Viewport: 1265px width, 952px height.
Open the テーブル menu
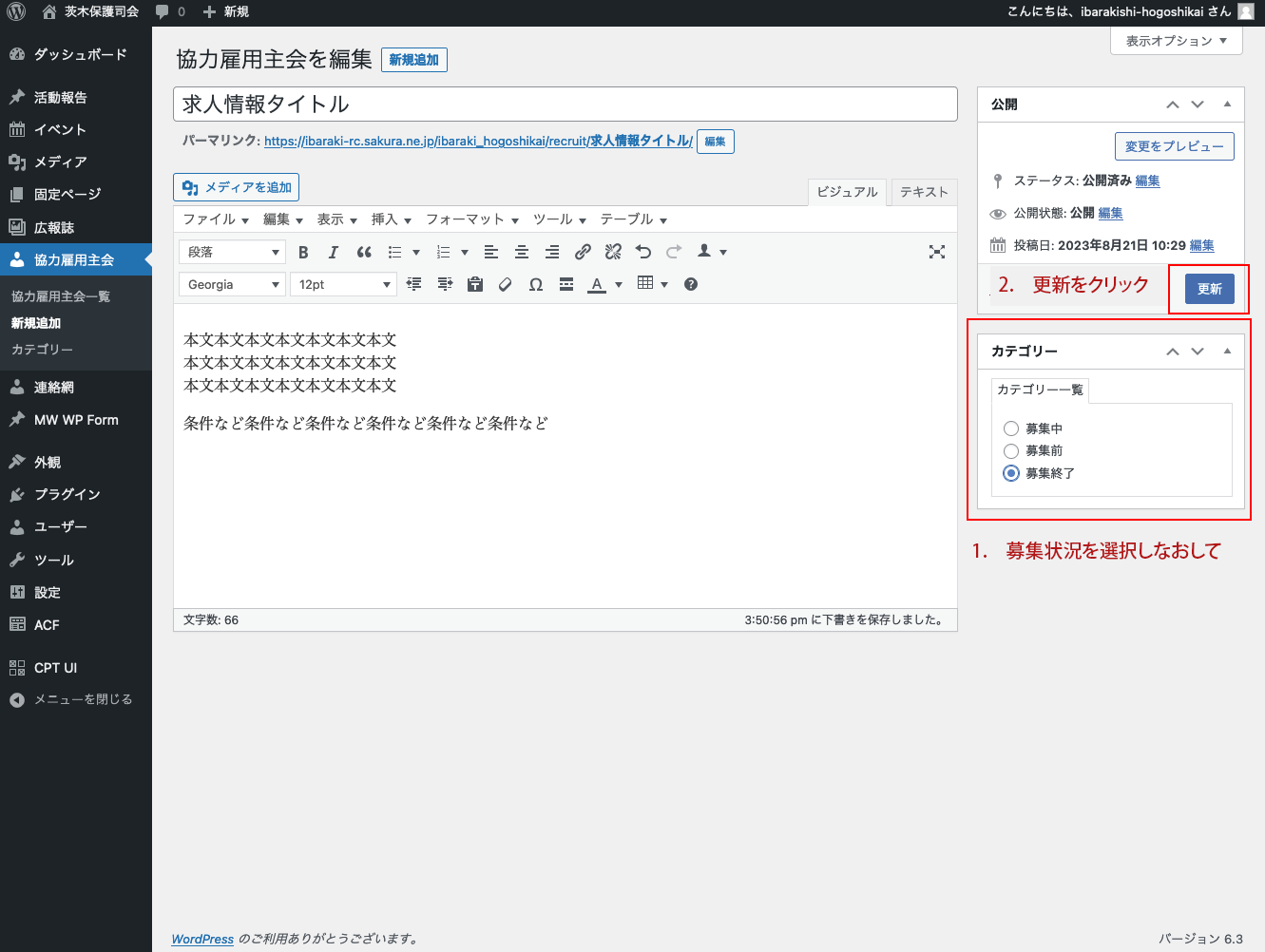[629, 219]
